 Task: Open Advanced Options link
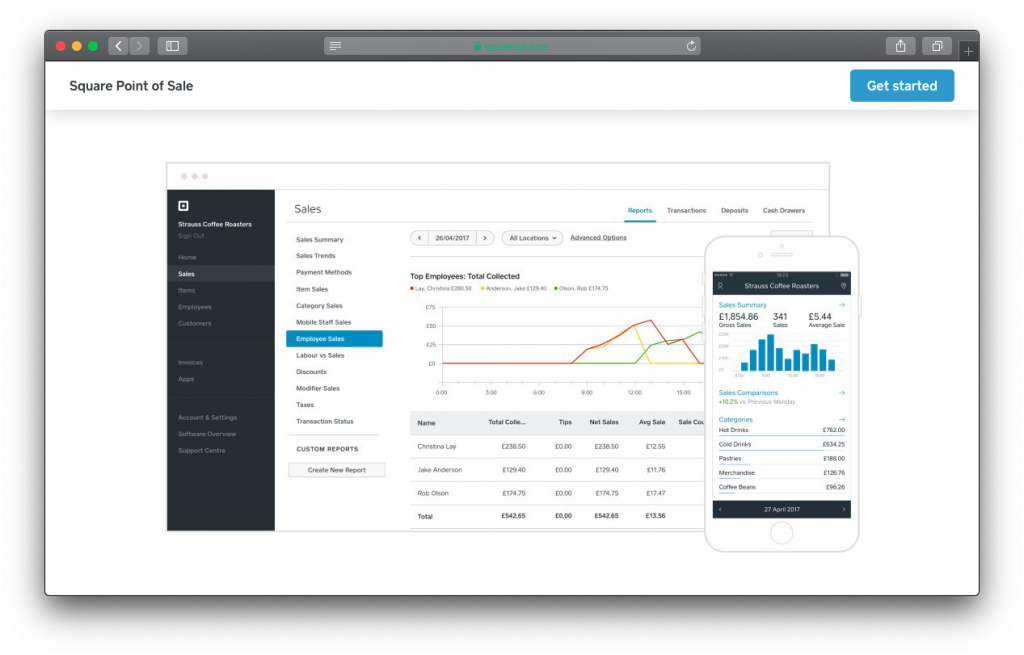click(598, 238)
